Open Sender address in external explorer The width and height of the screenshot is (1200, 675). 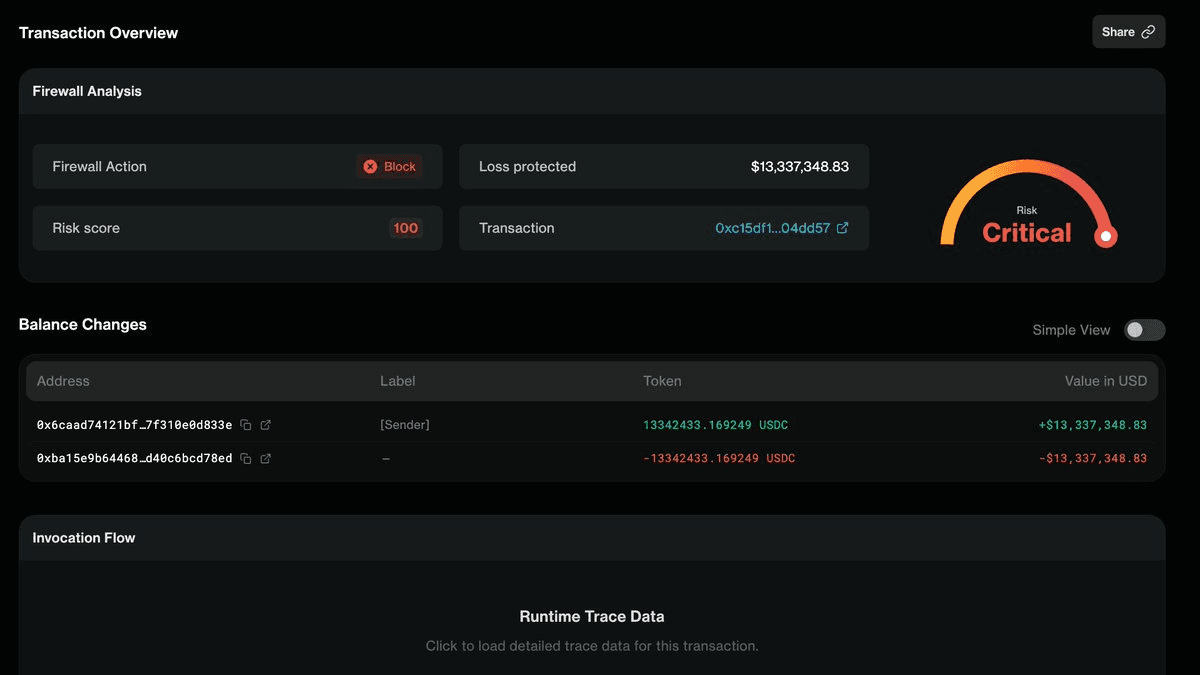266,425
